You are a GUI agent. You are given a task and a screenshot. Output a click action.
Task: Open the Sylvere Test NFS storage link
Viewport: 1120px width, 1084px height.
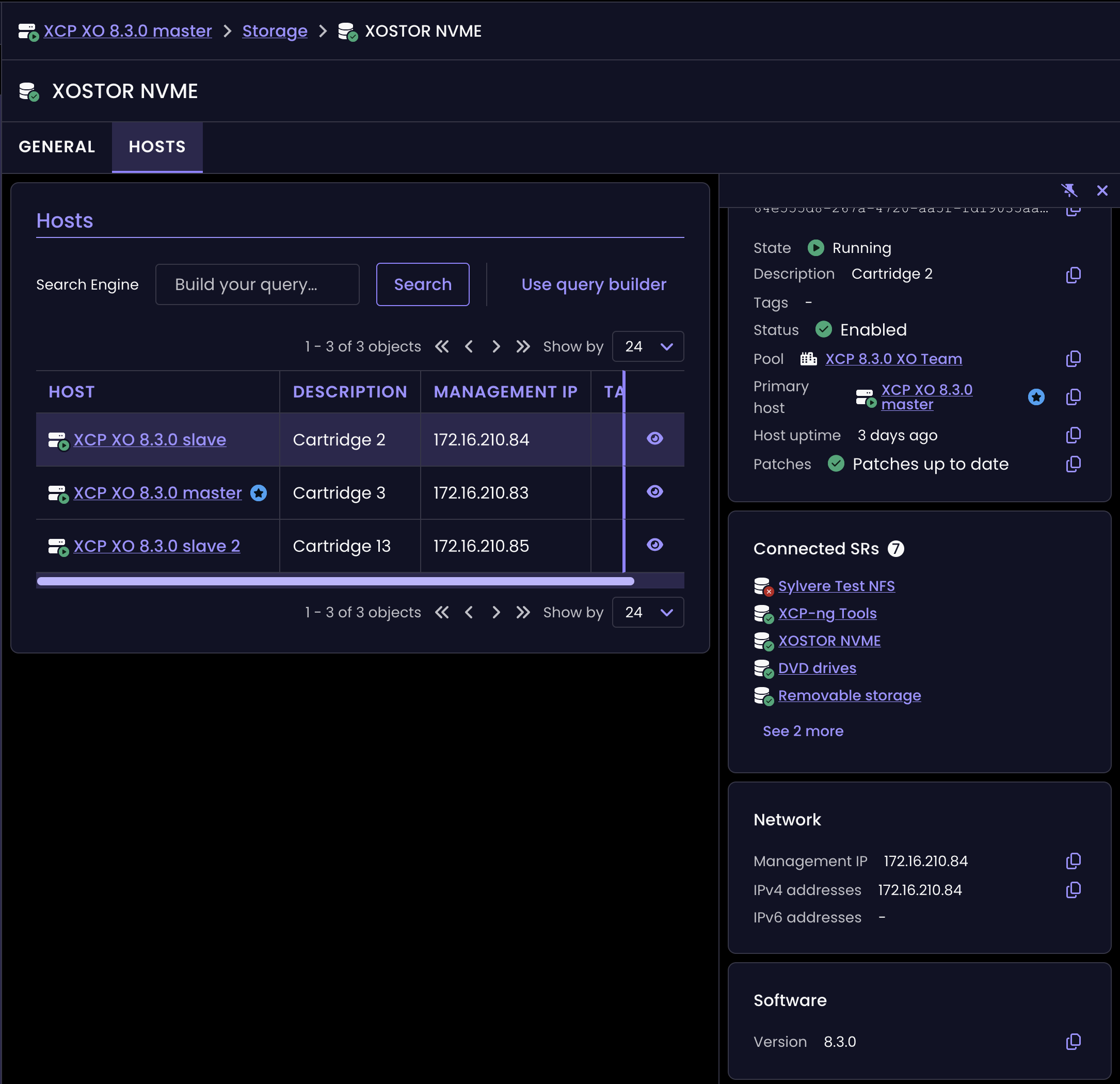[837, 586]
